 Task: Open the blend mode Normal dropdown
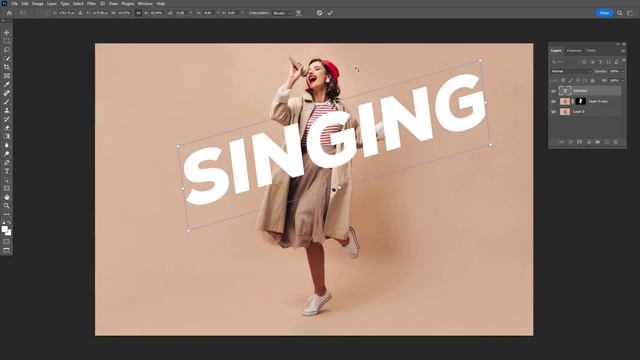(x=571, y=71)
